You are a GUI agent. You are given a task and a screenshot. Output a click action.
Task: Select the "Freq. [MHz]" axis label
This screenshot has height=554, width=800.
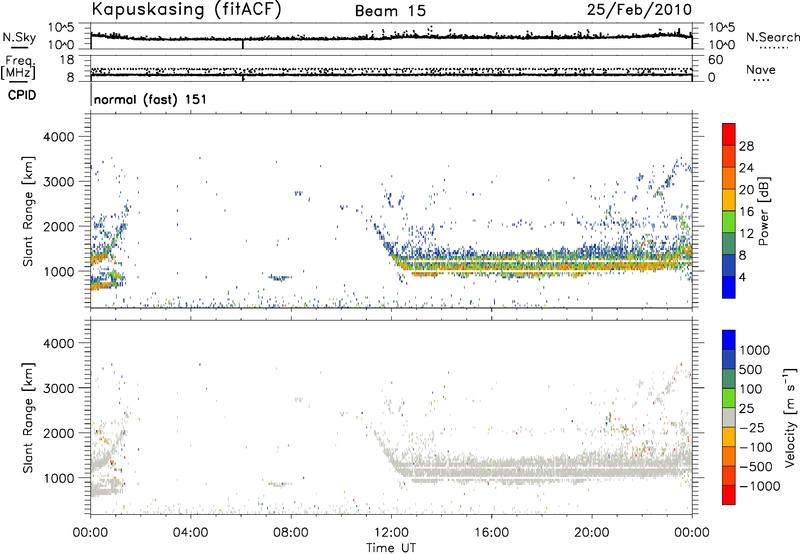tap(18, 68)
